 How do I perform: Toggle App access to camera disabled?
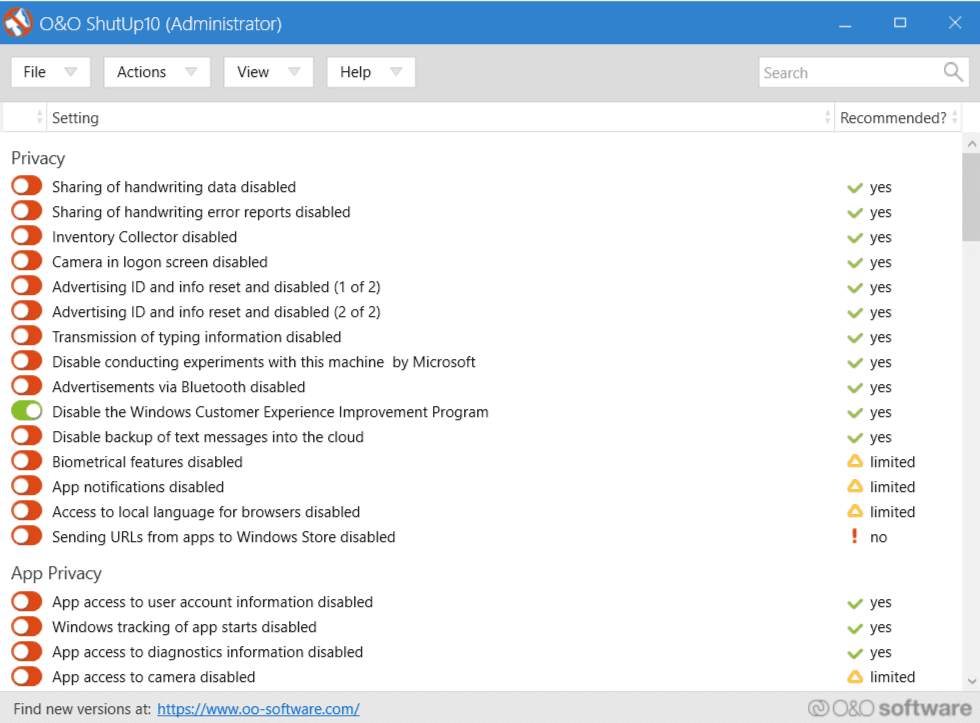(x=26, y=676)
